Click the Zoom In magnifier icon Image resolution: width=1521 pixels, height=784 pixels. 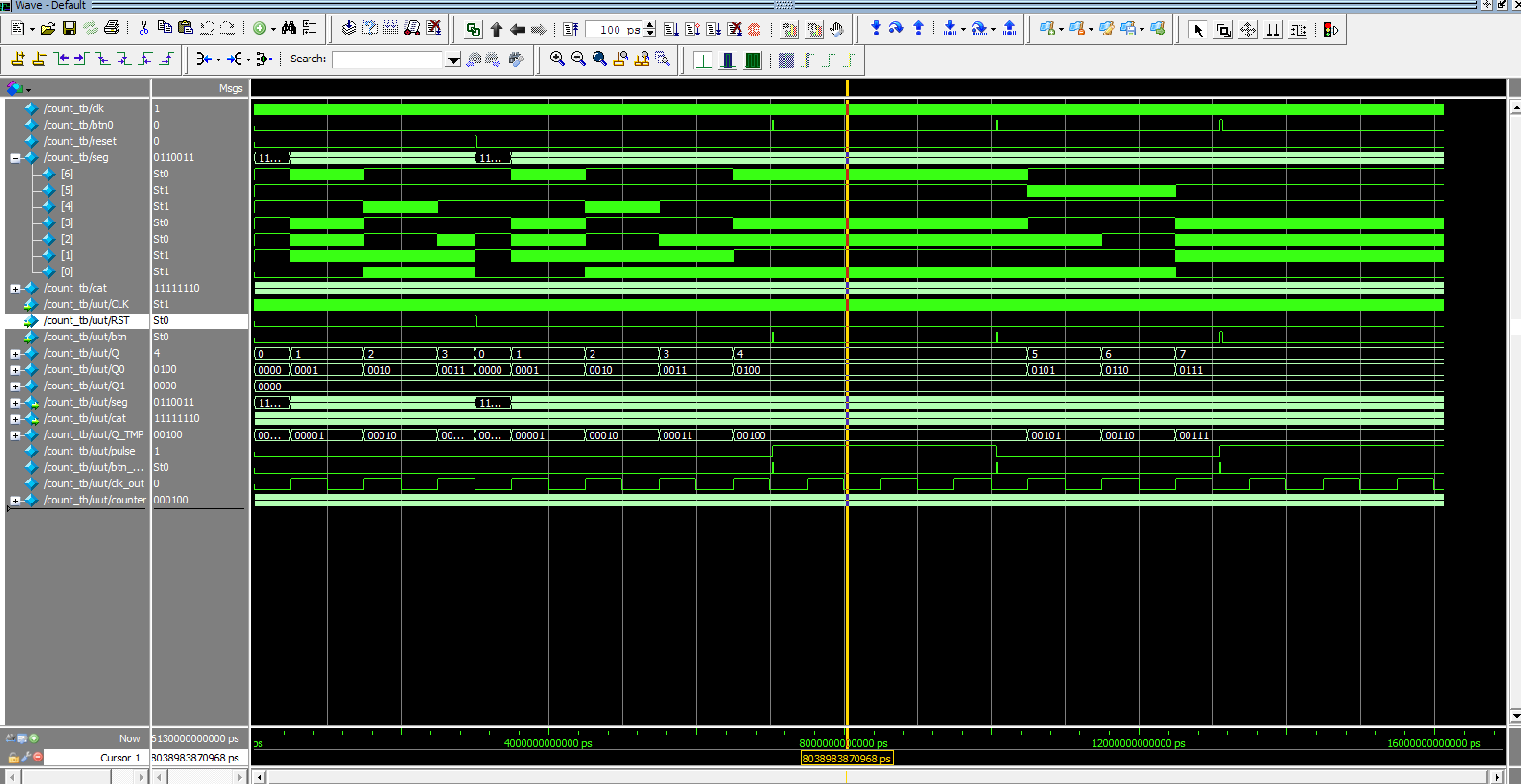pos(557,59)
